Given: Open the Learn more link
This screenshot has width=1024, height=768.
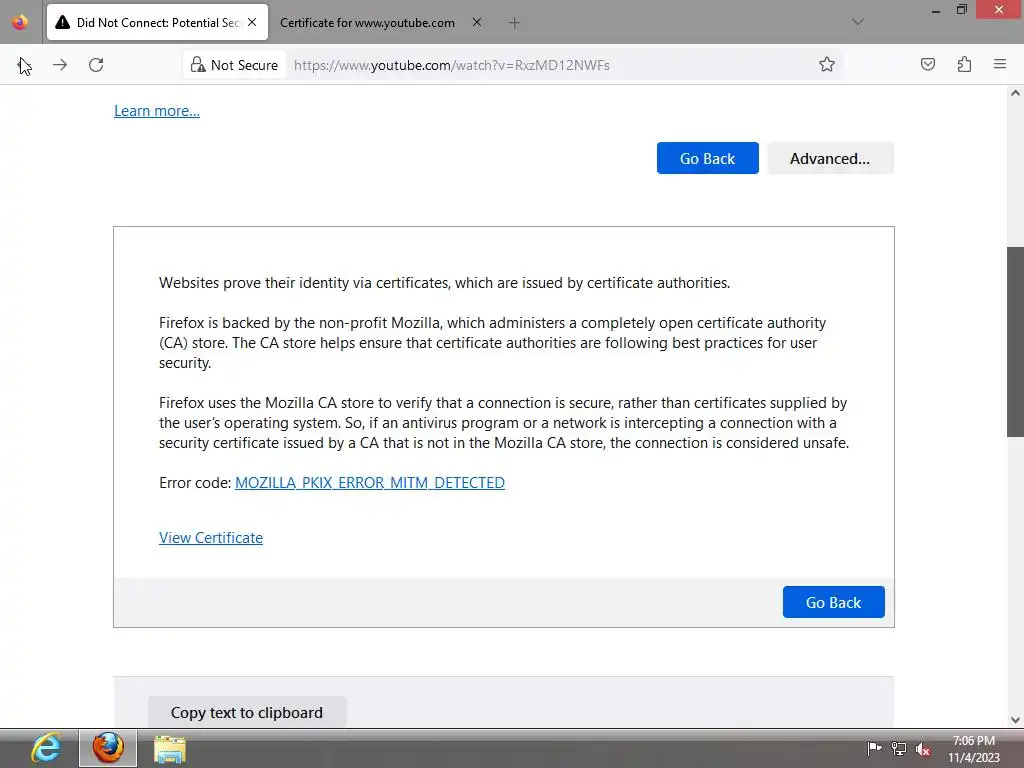Looking at the screenshot, I should click(157, 110).
